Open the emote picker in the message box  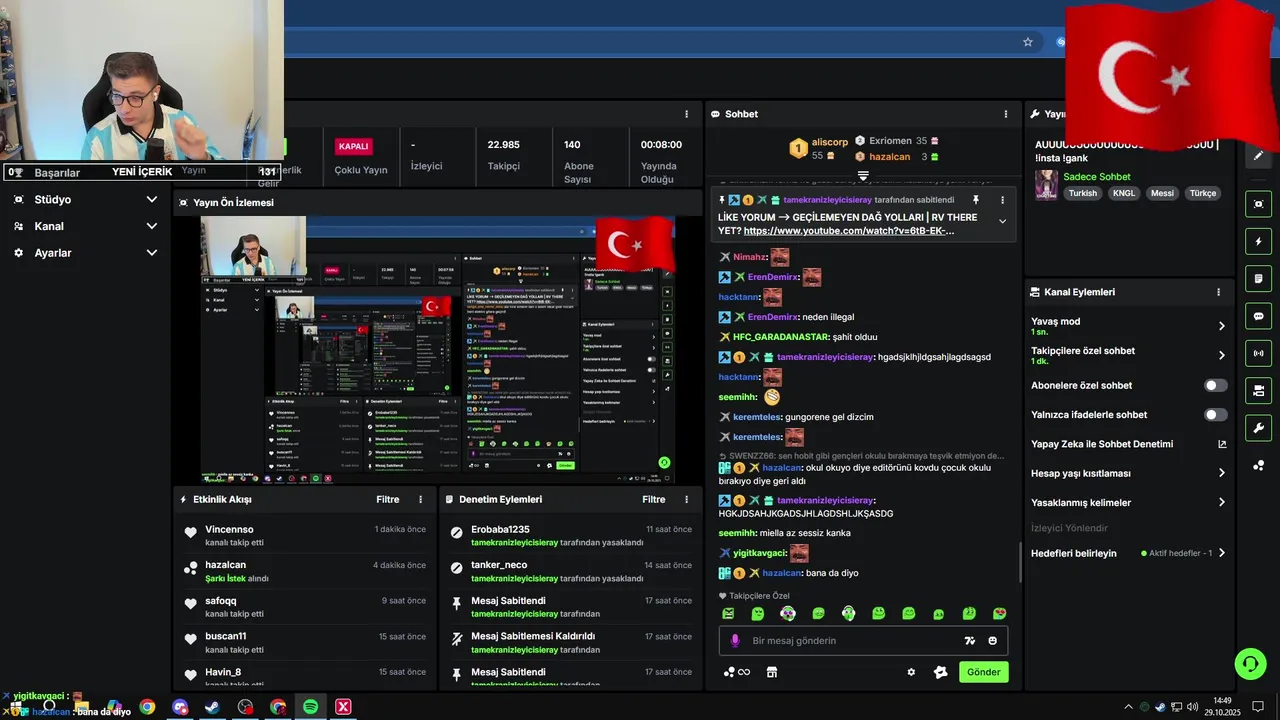993,641
